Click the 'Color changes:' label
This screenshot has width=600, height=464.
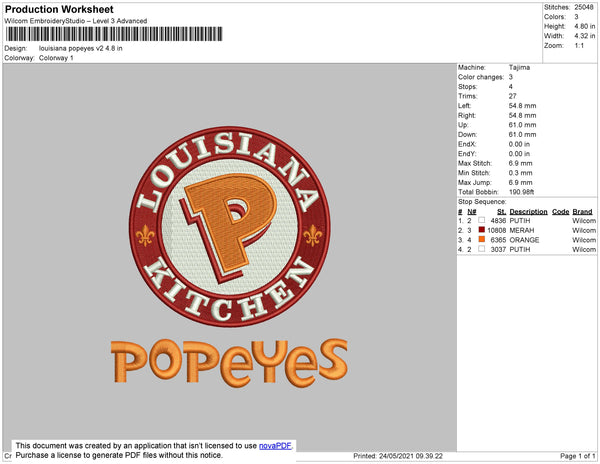point(481,77)
